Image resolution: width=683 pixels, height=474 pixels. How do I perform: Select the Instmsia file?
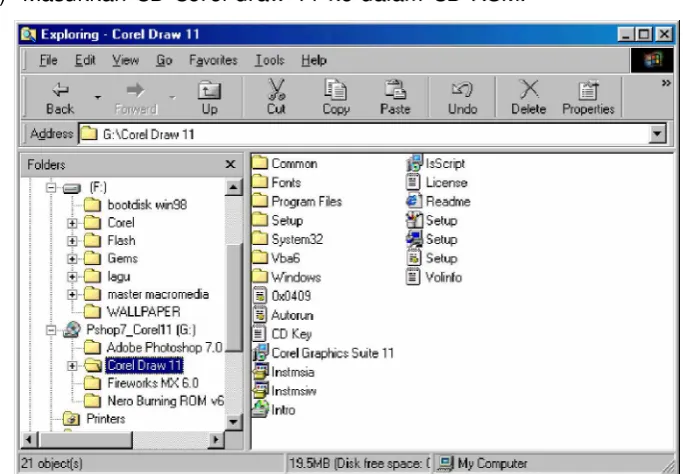tap(284, 372)
